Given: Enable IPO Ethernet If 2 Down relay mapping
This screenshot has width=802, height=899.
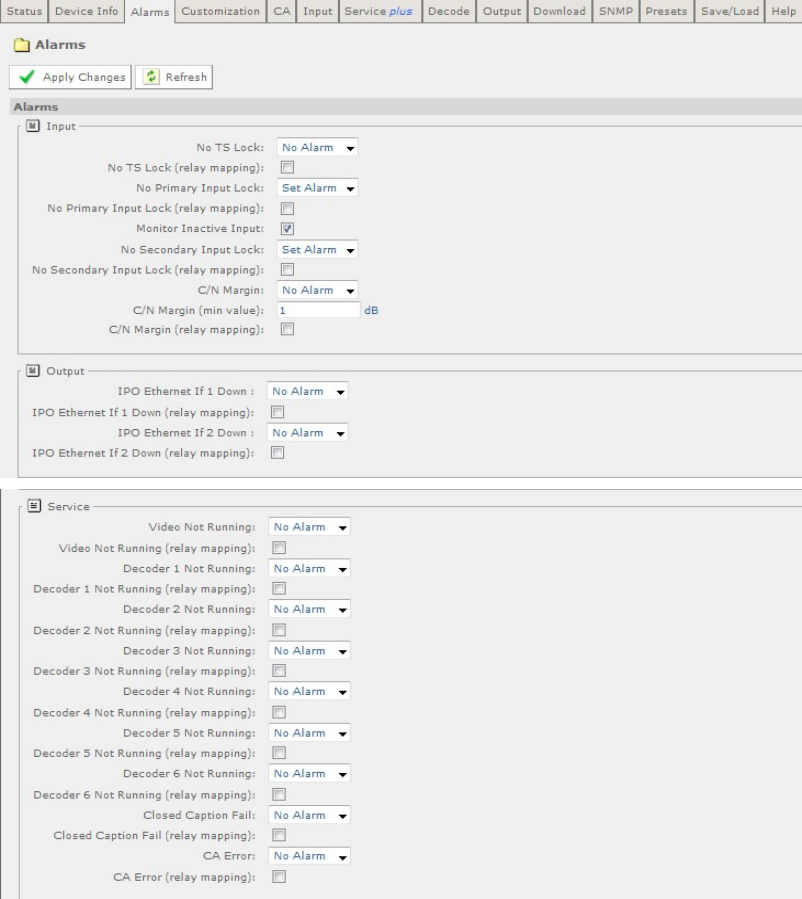Looking at the screenshot, I should pyautogui.click(x=277, y=453).
